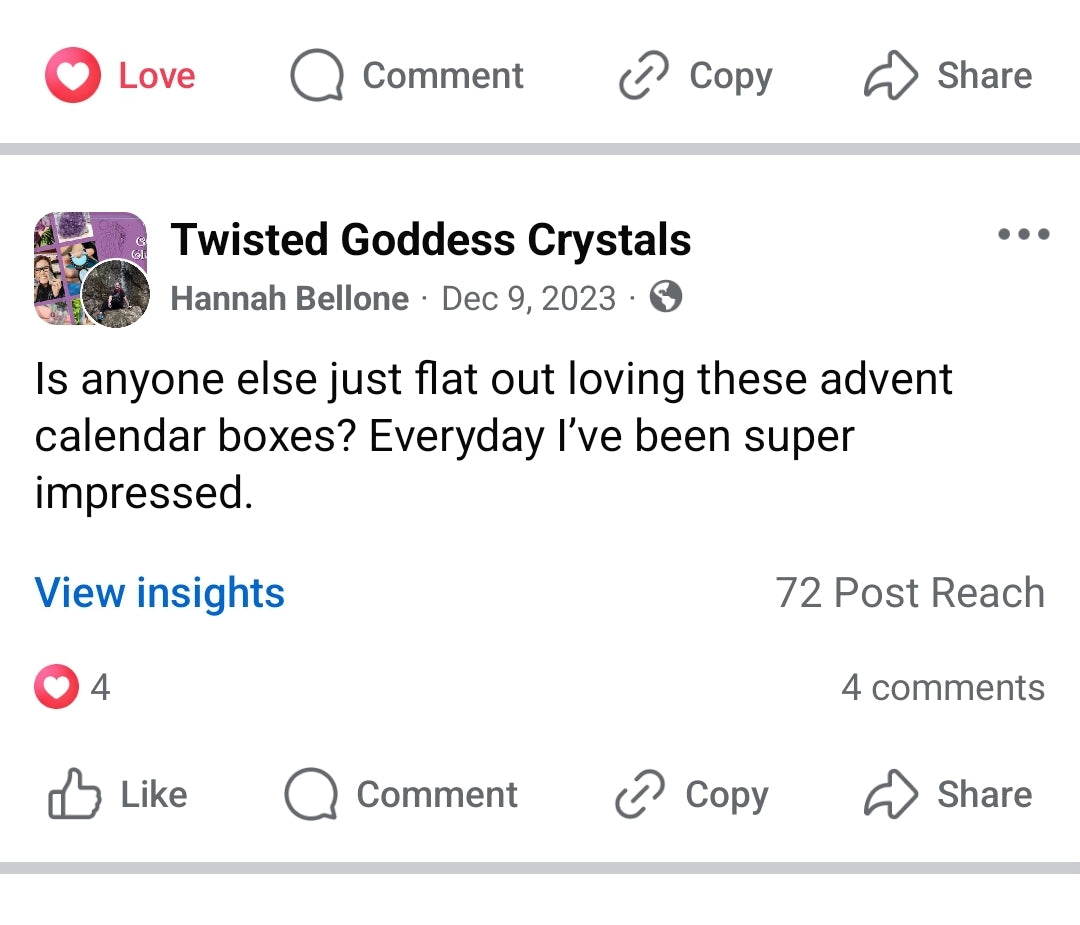
Task: Open the three-dot post options menu
Action: click(1023, 234)
